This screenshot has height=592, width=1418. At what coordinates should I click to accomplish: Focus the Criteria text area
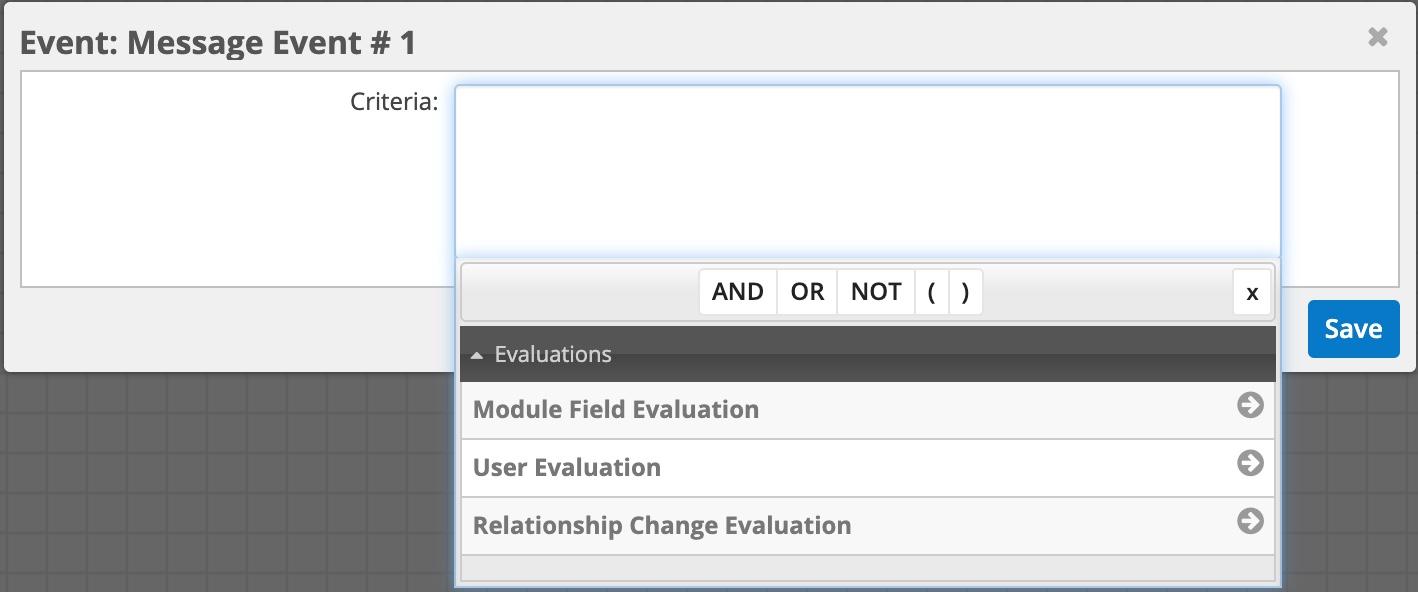(867, 170)
